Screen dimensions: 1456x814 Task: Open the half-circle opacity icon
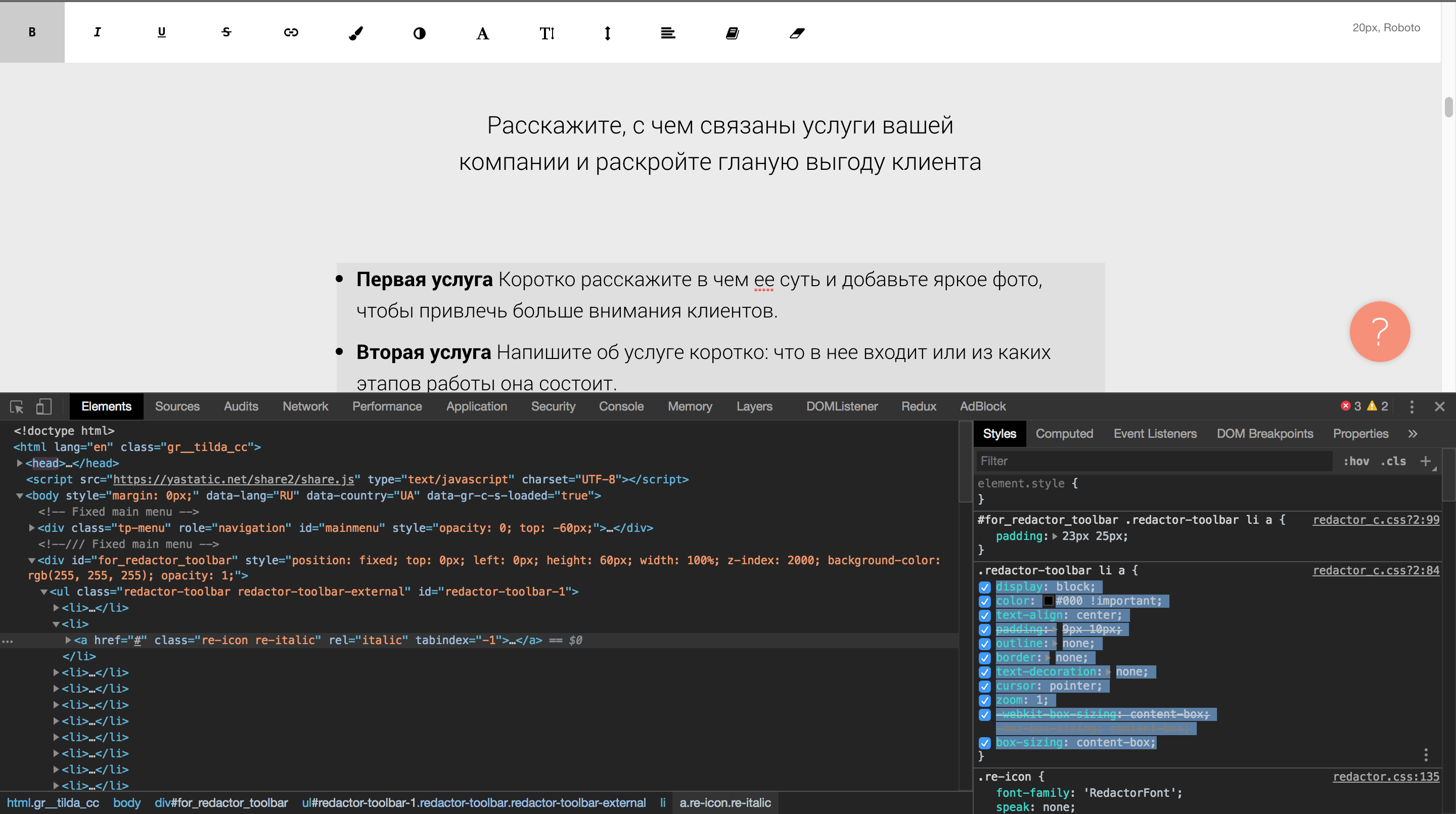click(420, 33)
